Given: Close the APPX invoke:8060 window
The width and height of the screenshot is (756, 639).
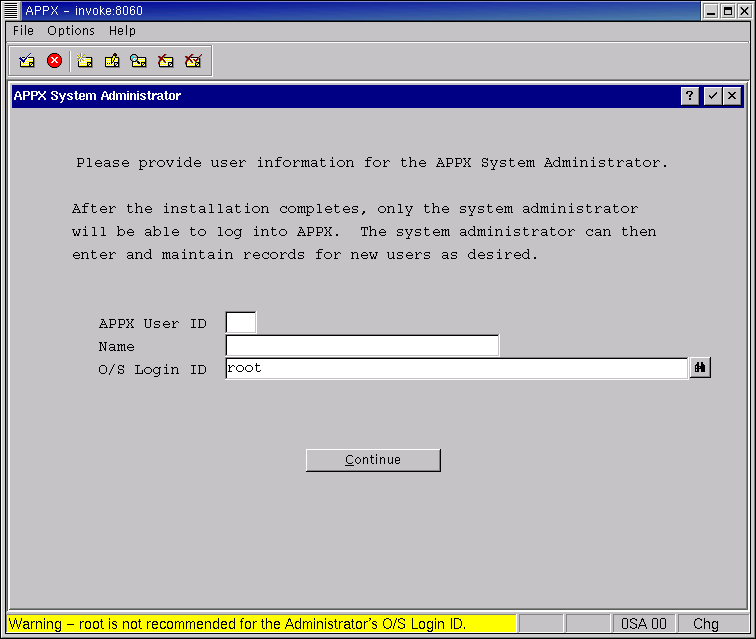Looking at the screenshot, I should coord(744,11).
